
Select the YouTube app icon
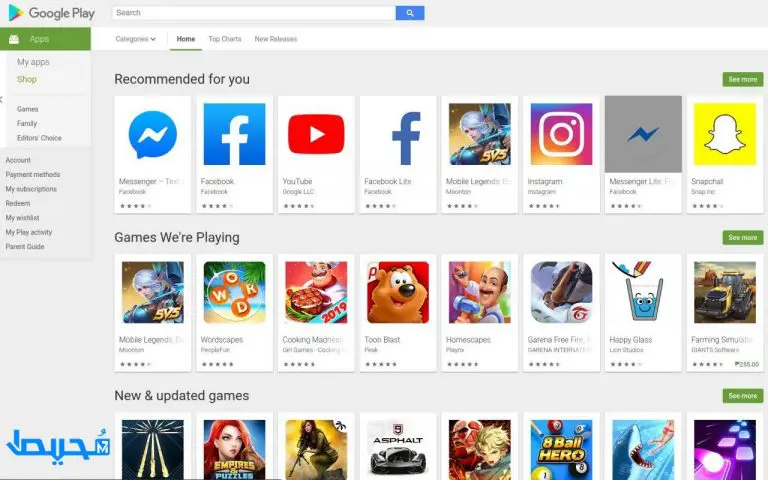pos(316,134)
